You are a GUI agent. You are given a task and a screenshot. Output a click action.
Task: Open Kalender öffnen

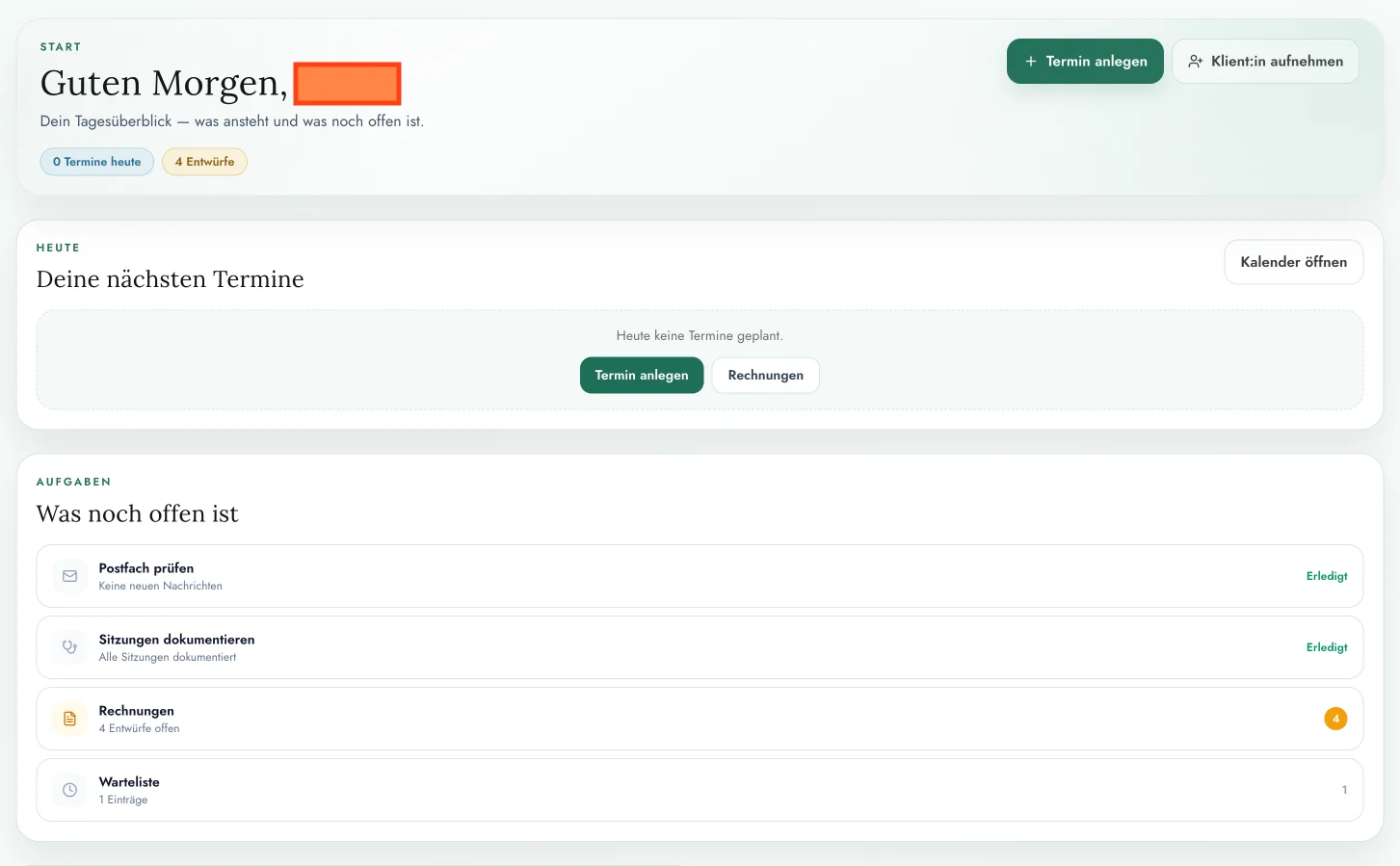[1293, 261]
